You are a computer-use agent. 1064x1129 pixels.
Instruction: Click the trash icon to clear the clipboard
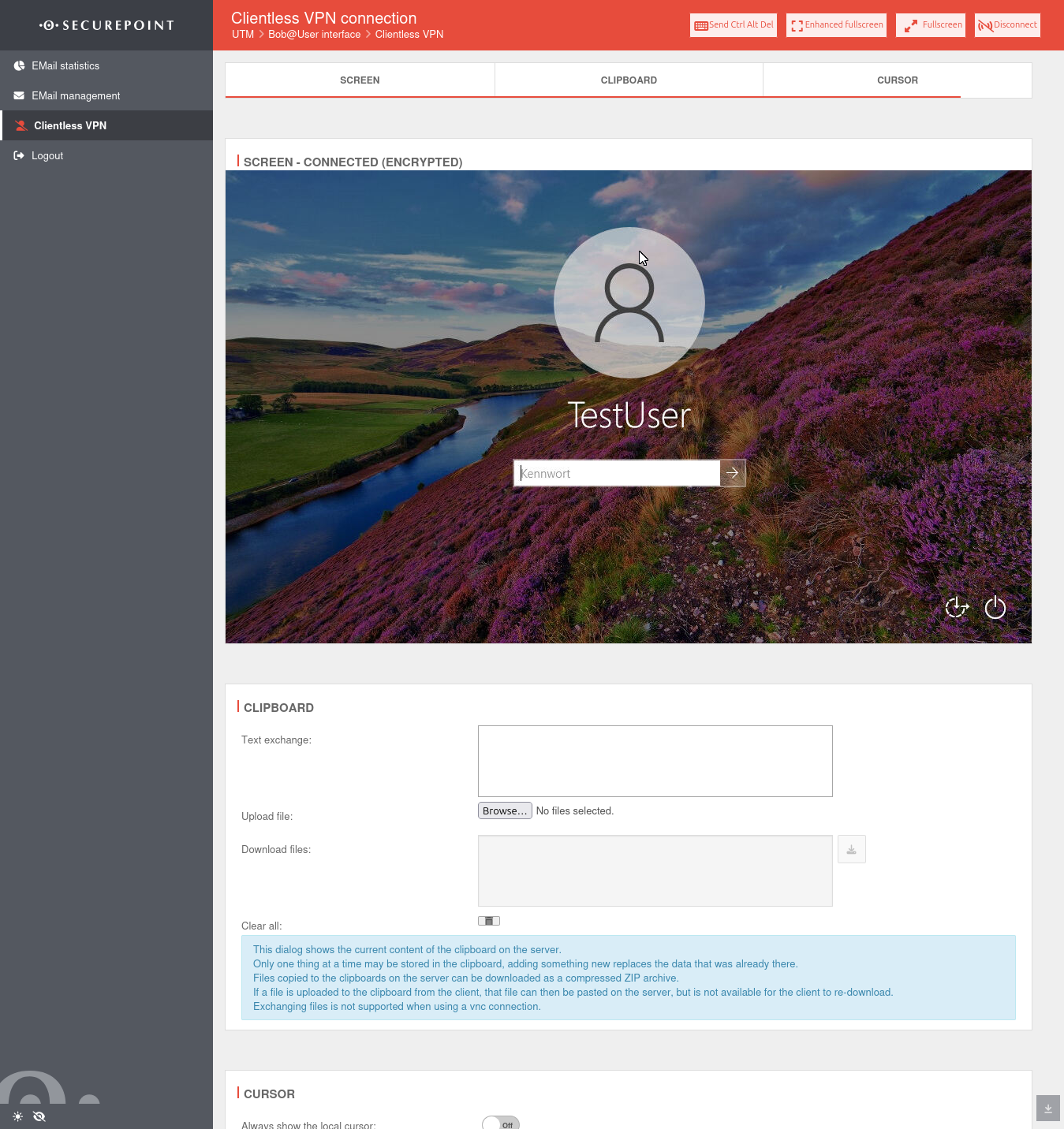click(x=489, y=921)
